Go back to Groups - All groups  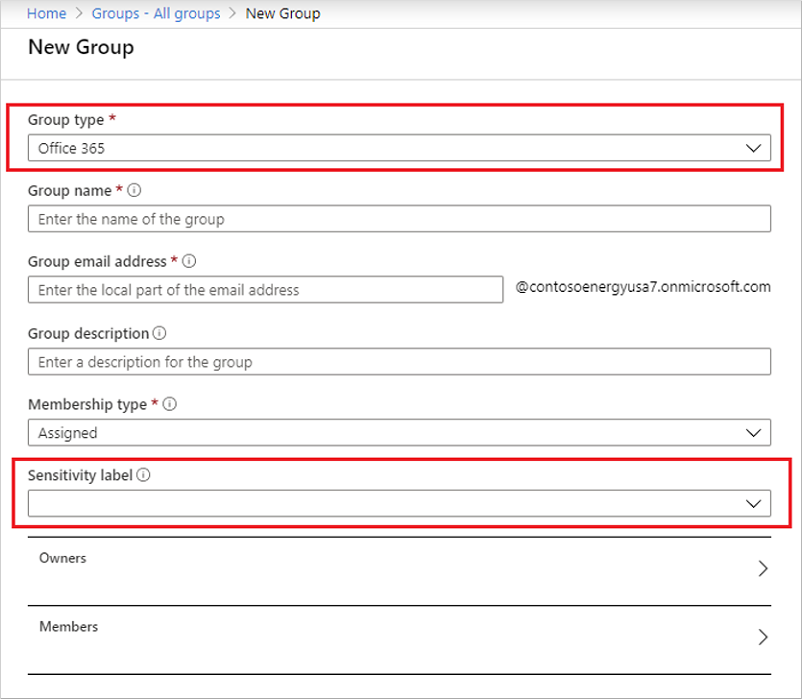coord(155,14)
